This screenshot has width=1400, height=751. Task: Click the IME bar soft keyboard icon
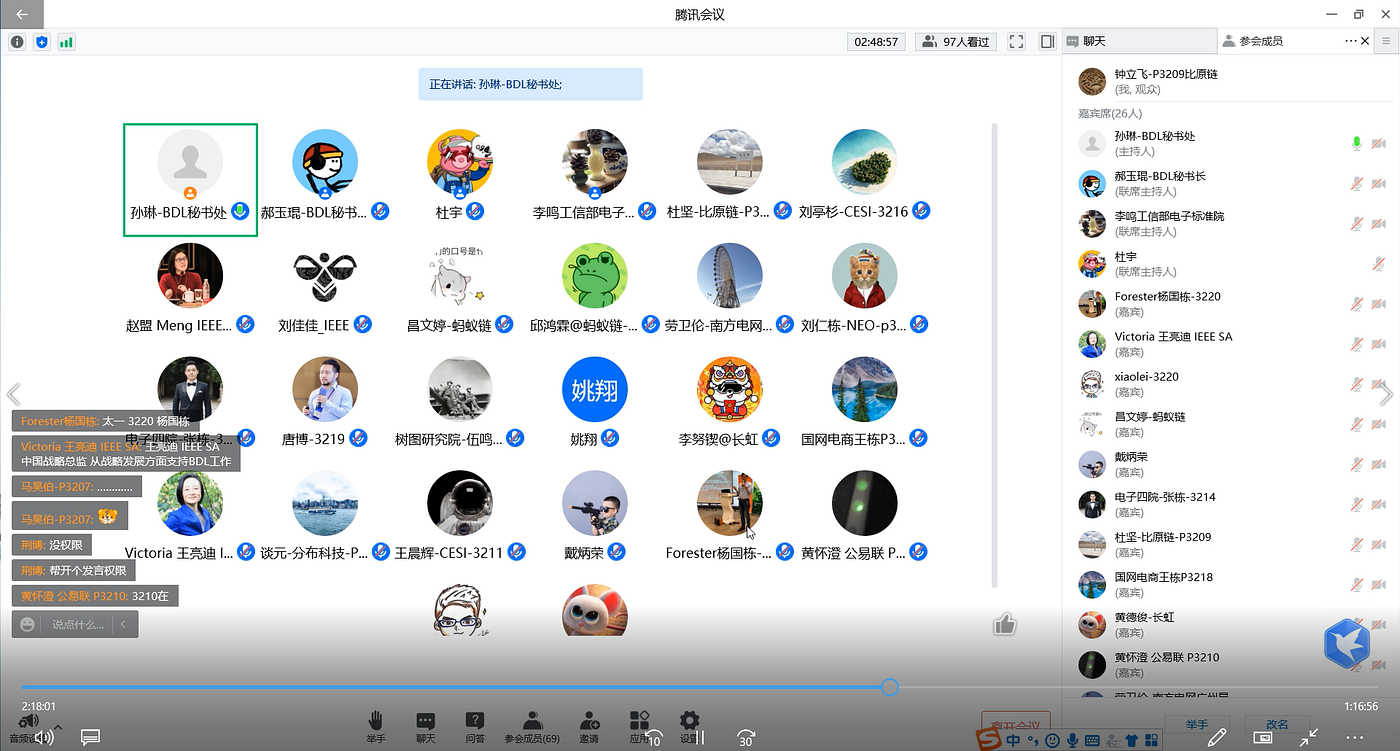1092,740
